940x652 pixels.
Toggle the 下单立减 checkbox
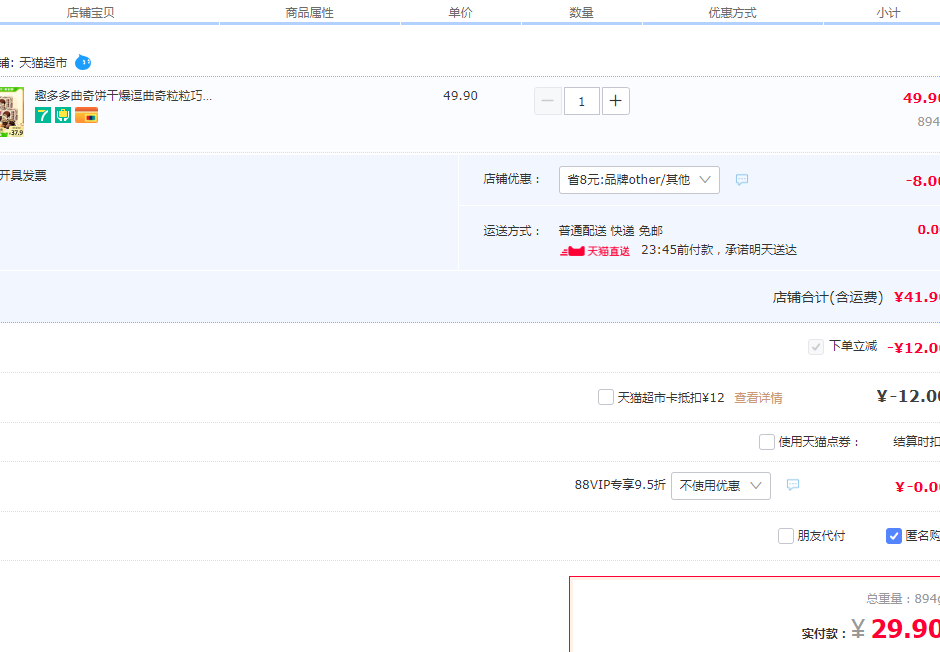pyautogui.click(x=816, y=347)
